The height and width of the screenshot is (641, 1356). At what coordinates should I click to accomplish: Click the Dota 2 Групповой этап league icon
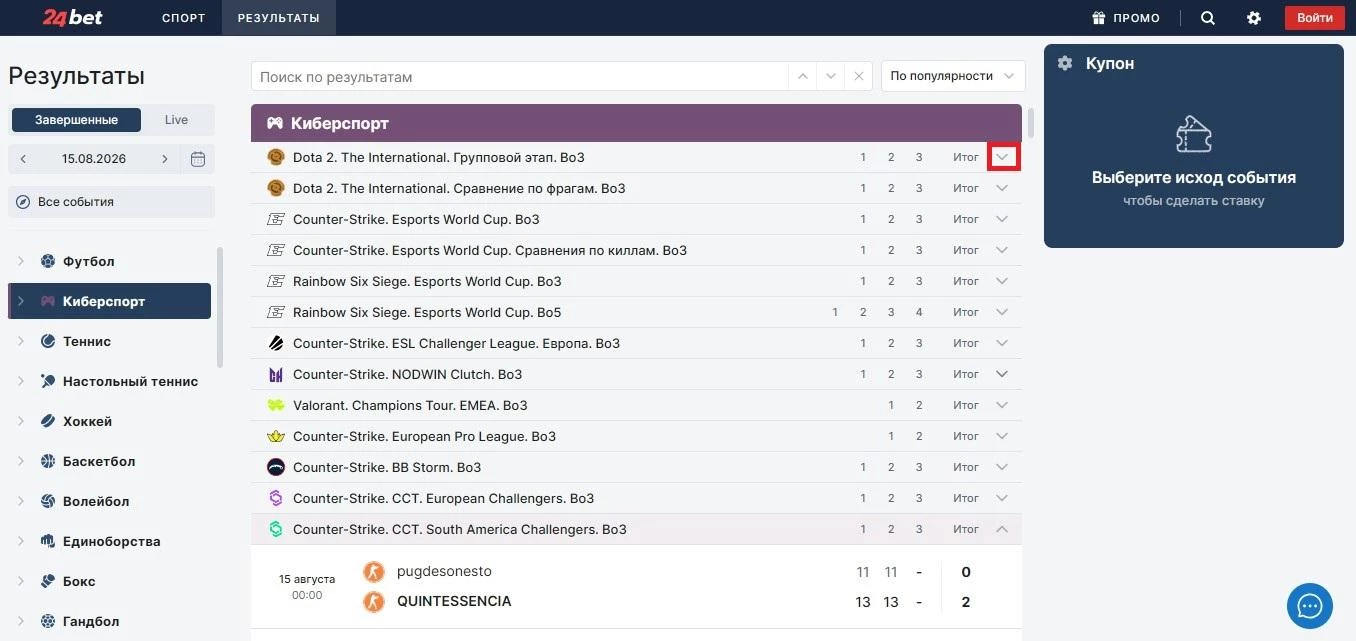click(276, 157)
